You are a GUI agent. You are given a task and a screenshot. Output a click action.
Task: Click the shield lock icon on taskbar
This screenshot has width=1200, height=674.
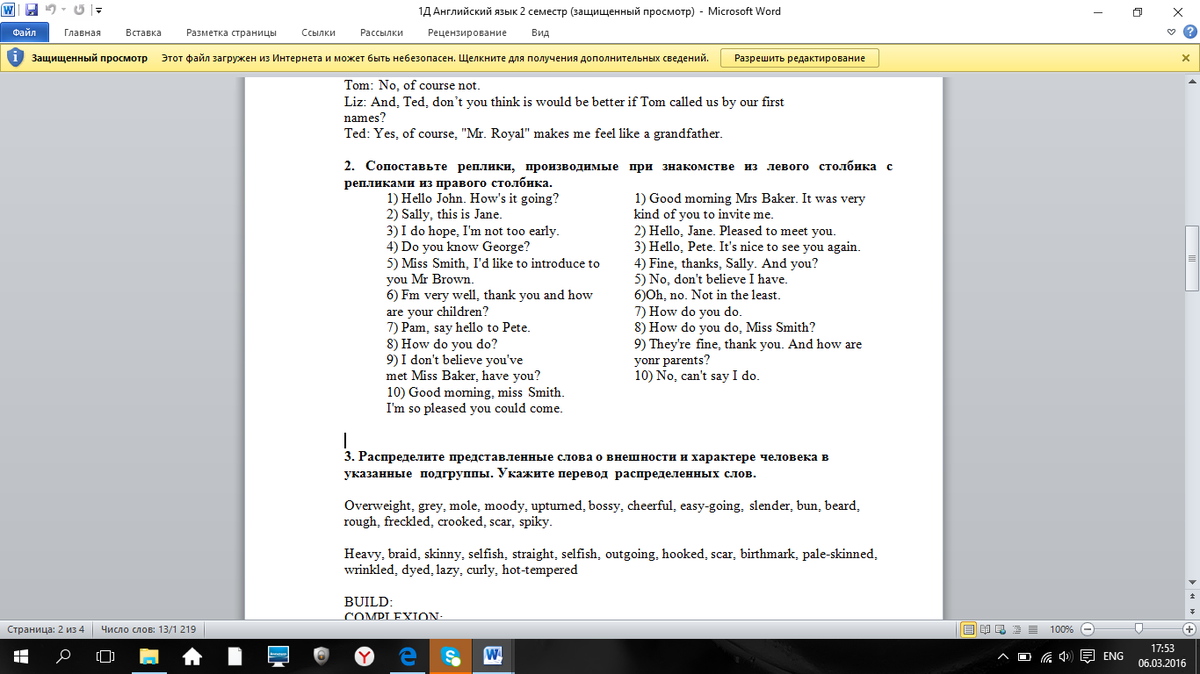[x=321, y=656]
